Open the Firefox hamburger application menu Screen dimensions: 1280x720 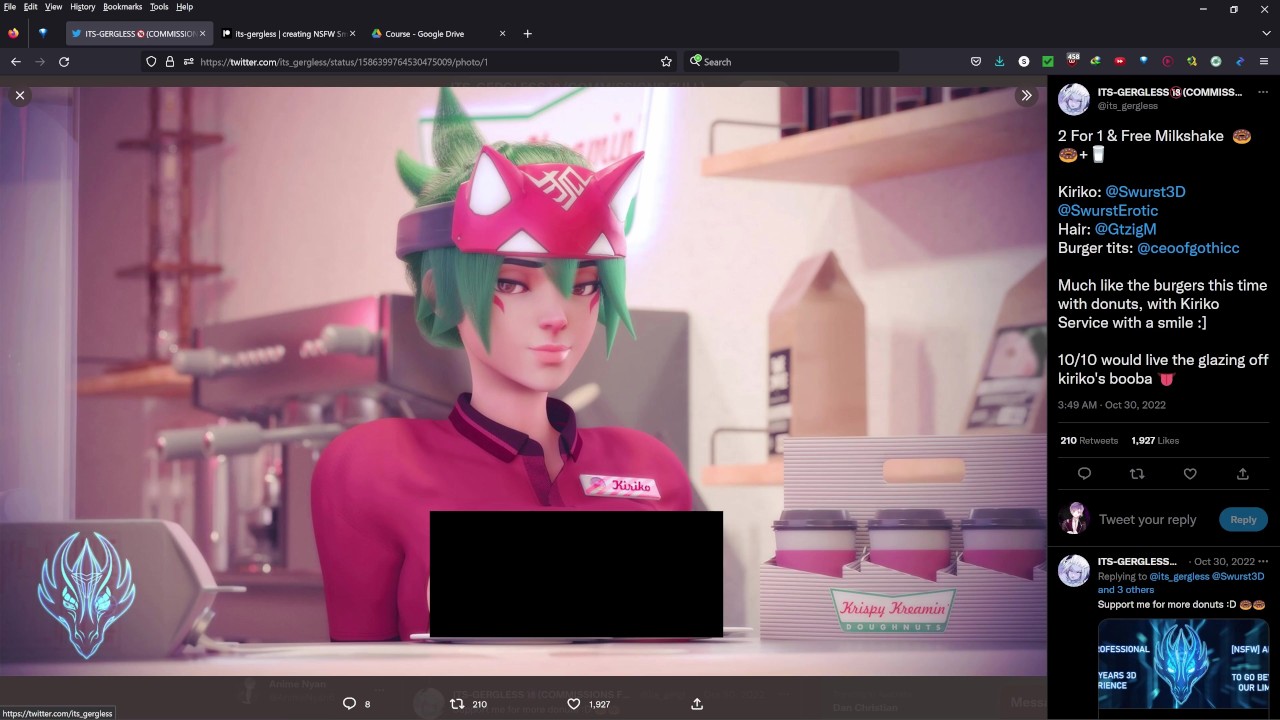pyautogui.click(x=1264, y=62)
